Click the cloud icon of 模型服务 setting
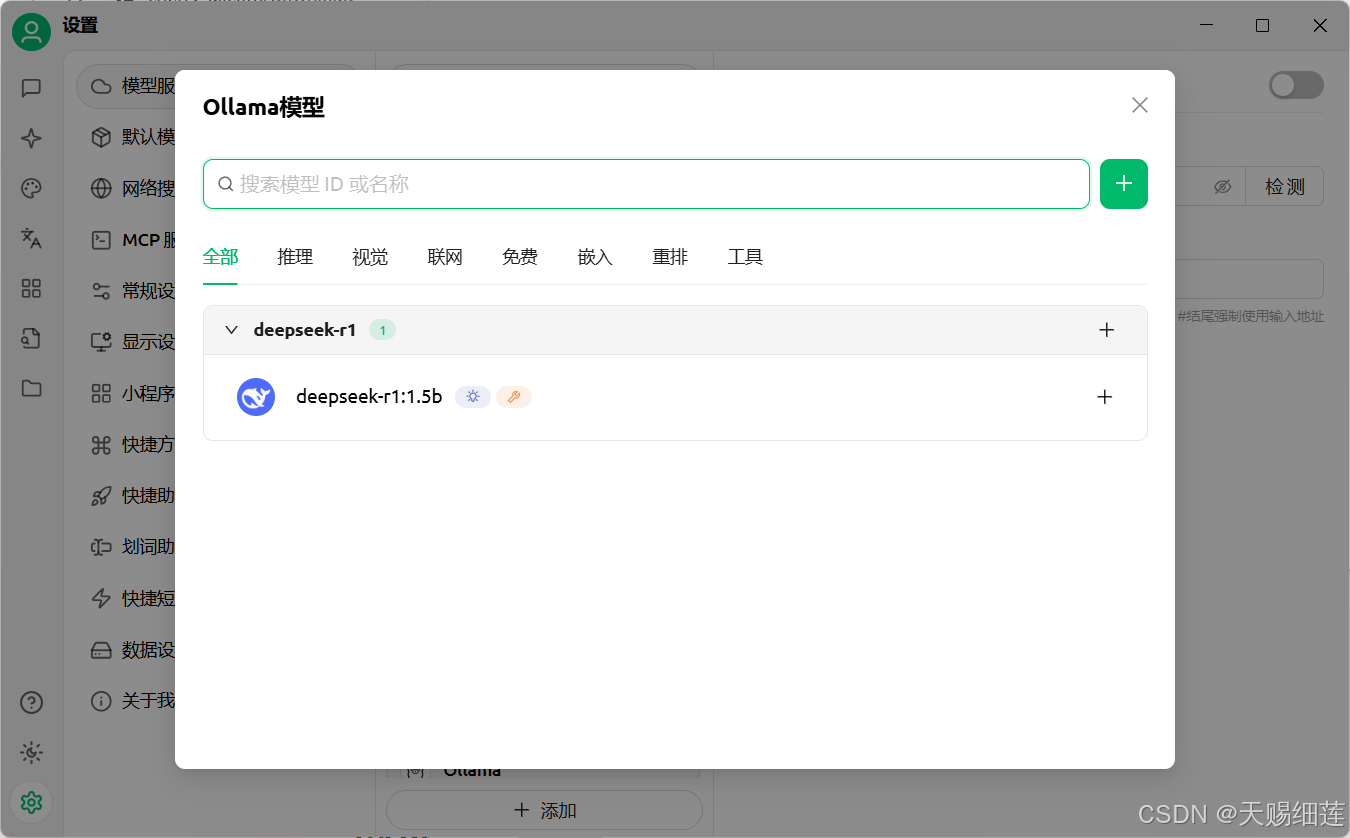The image size is (1350, 838). pyautogui.click(x=101, y=86)
